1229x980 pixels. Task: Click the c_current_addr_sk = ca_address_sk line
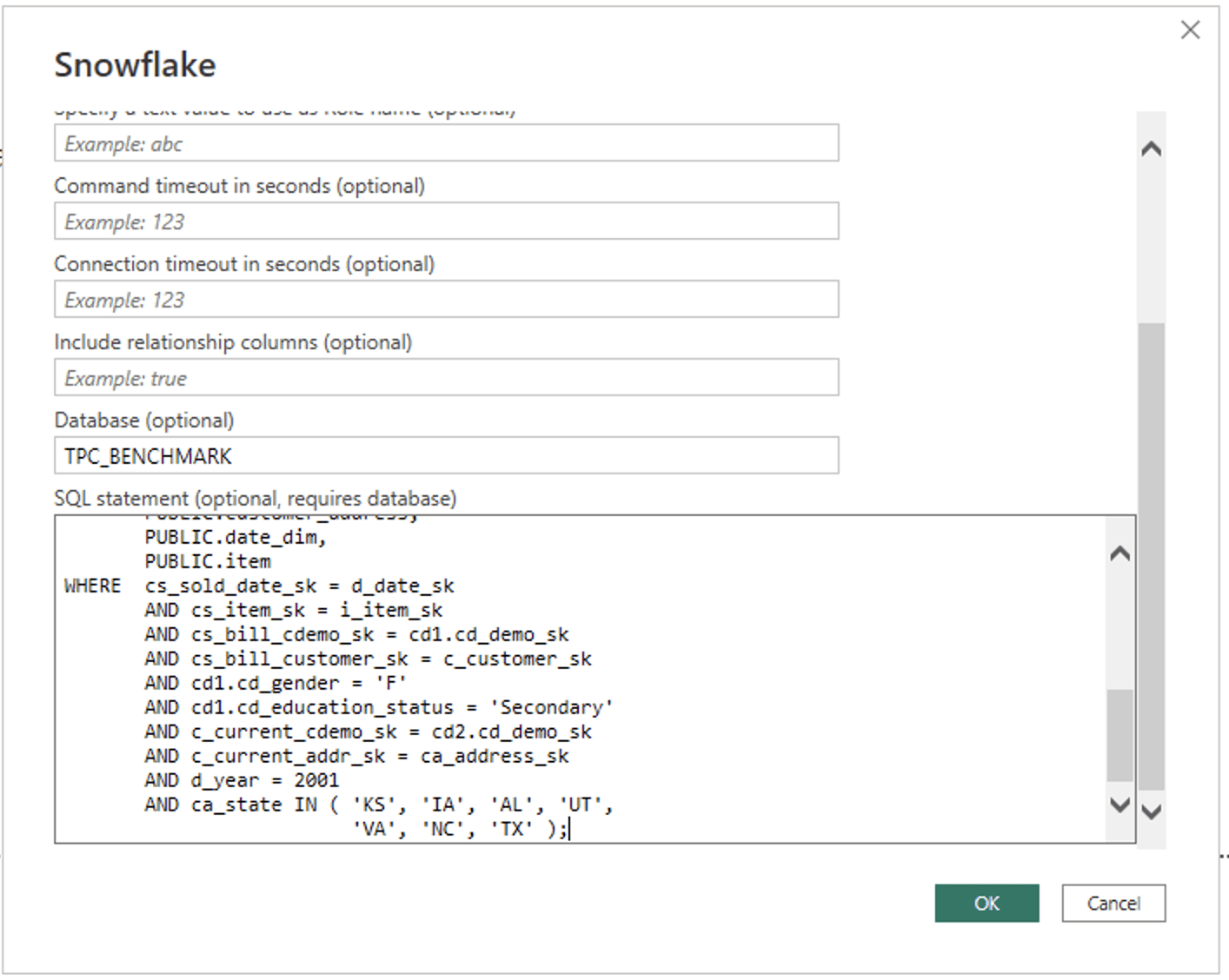356,756
